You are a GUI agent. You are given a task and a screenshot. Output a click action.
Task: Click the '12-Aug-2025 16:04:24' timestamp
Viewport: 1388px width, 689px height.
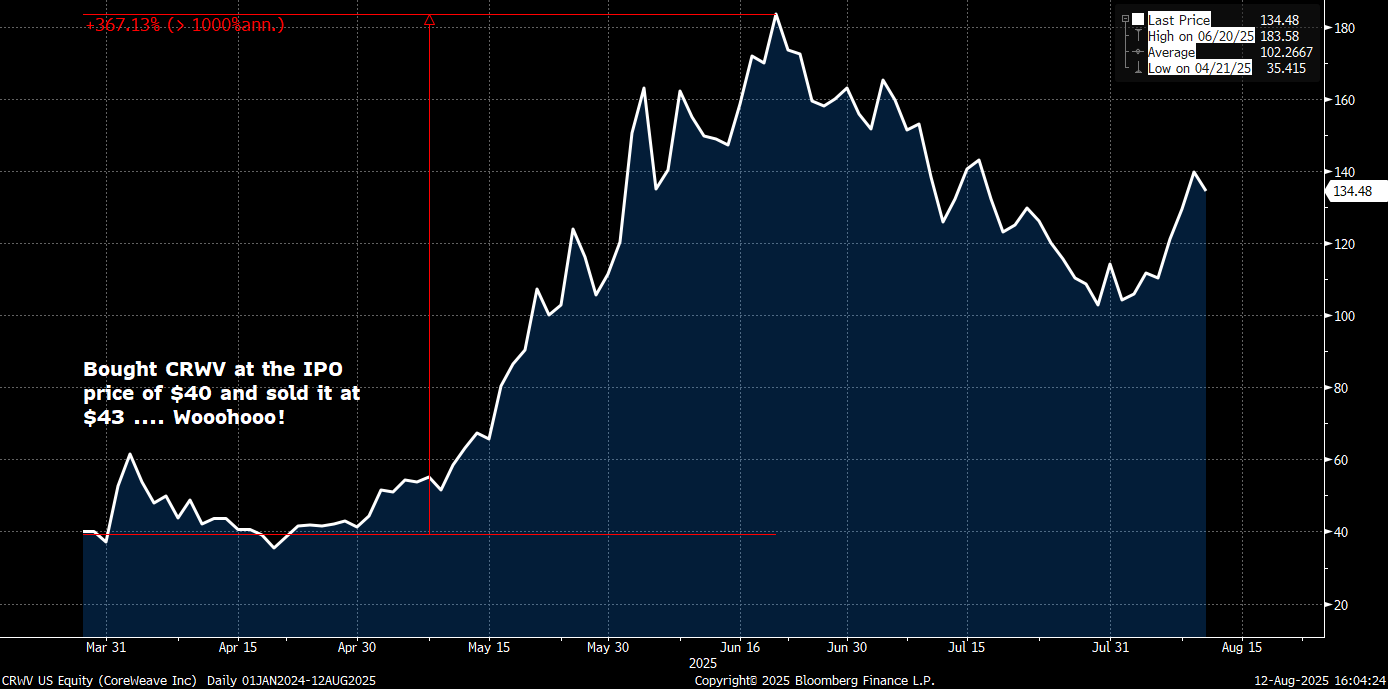1319,681
